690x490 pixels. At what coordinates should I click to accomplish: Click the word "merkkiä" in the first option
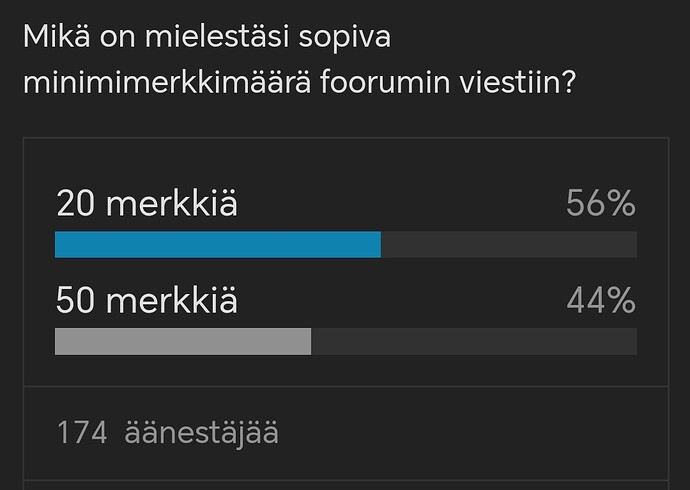point(172,203)
